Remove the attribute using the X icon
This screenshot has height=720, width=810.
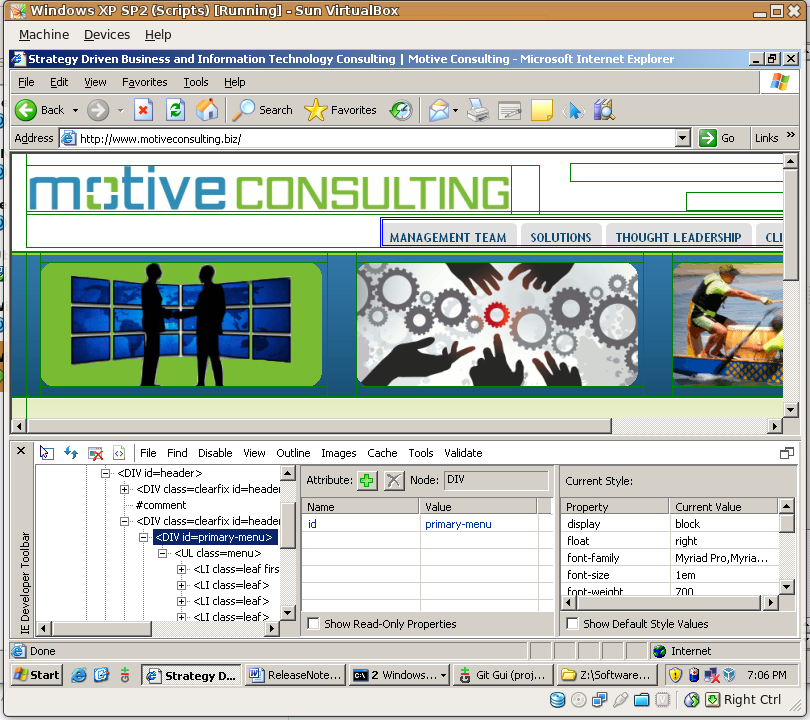point(395,481)
